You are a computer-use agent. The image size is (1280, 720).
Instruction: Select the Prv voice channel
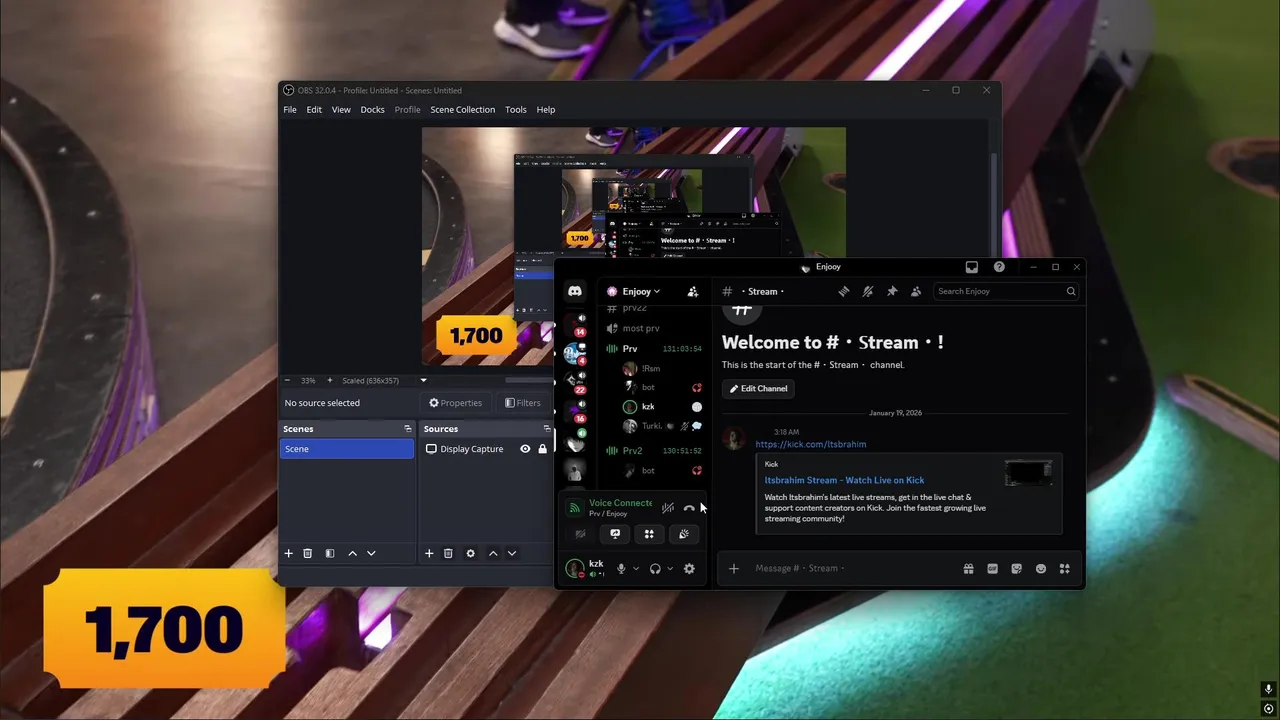(655, 348)
